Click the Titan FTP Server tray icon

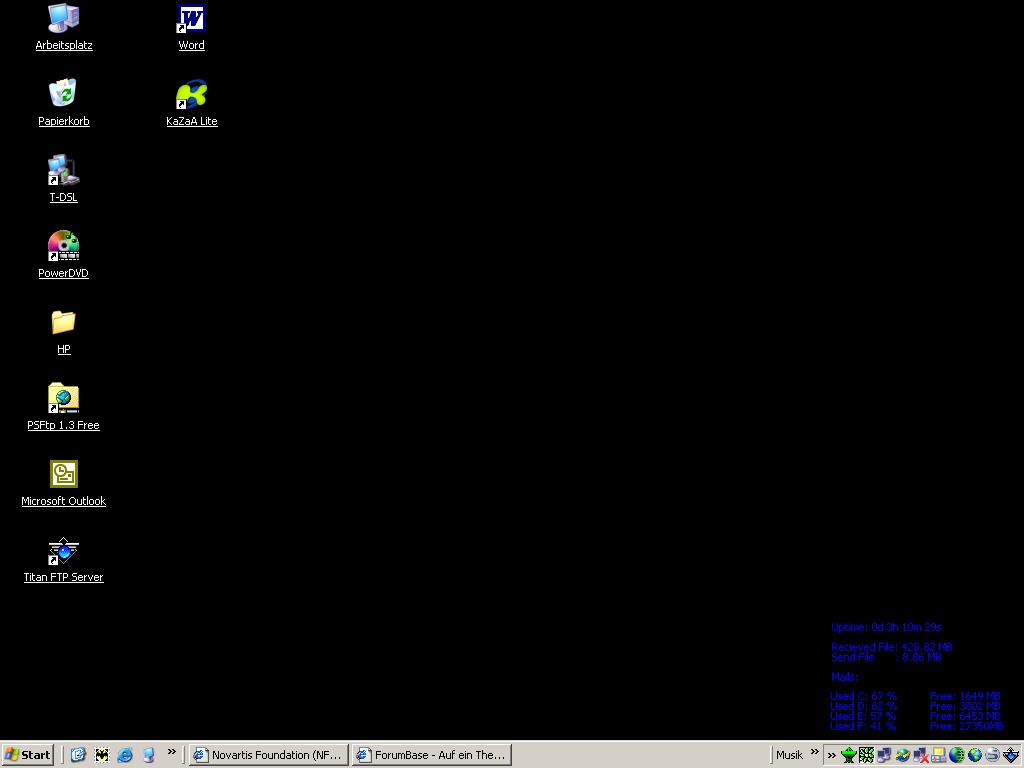[1011, 755]
